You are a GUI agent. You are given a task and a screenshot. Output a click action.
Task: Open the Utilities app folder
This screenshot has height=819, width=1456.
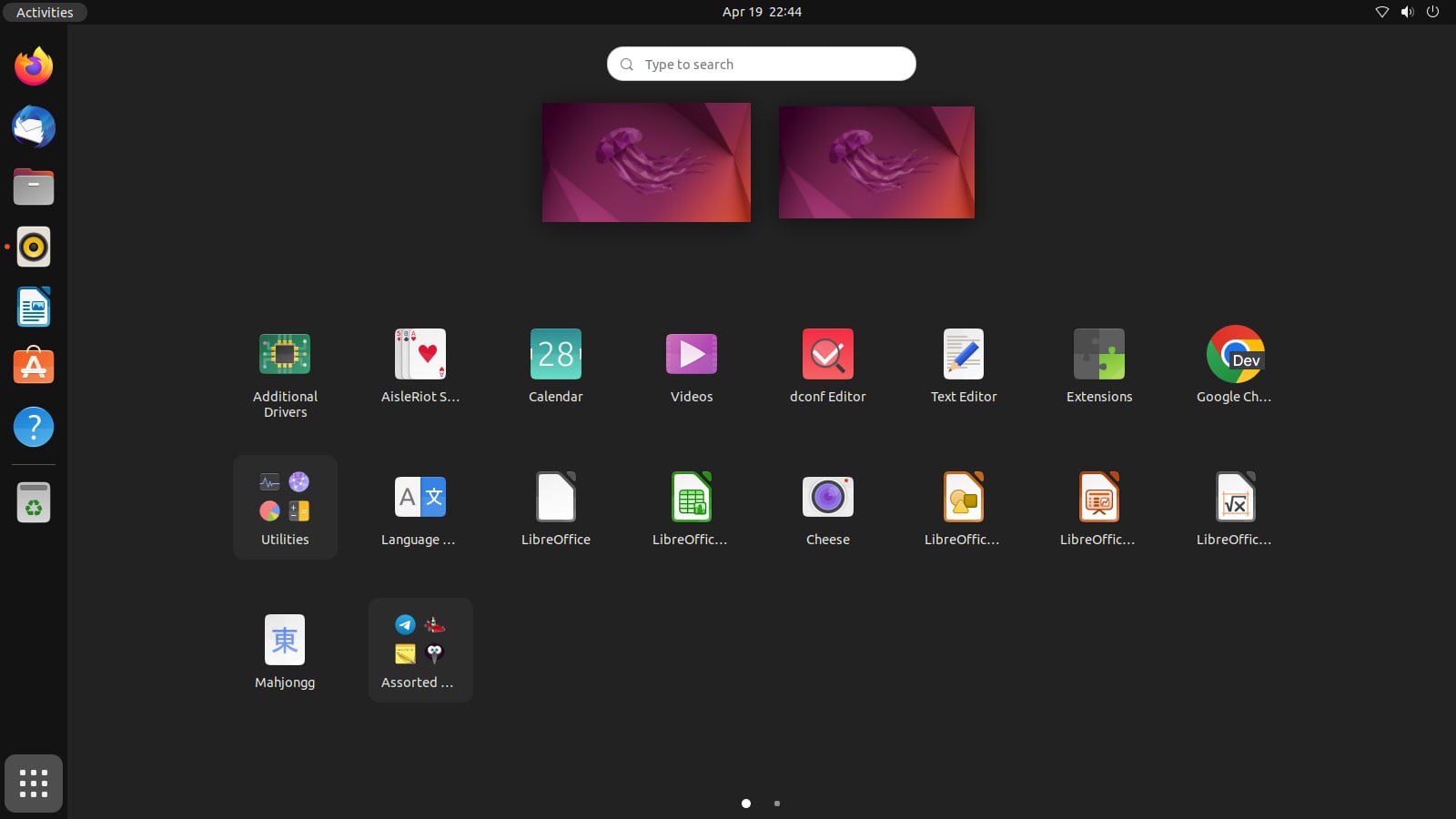285,506
